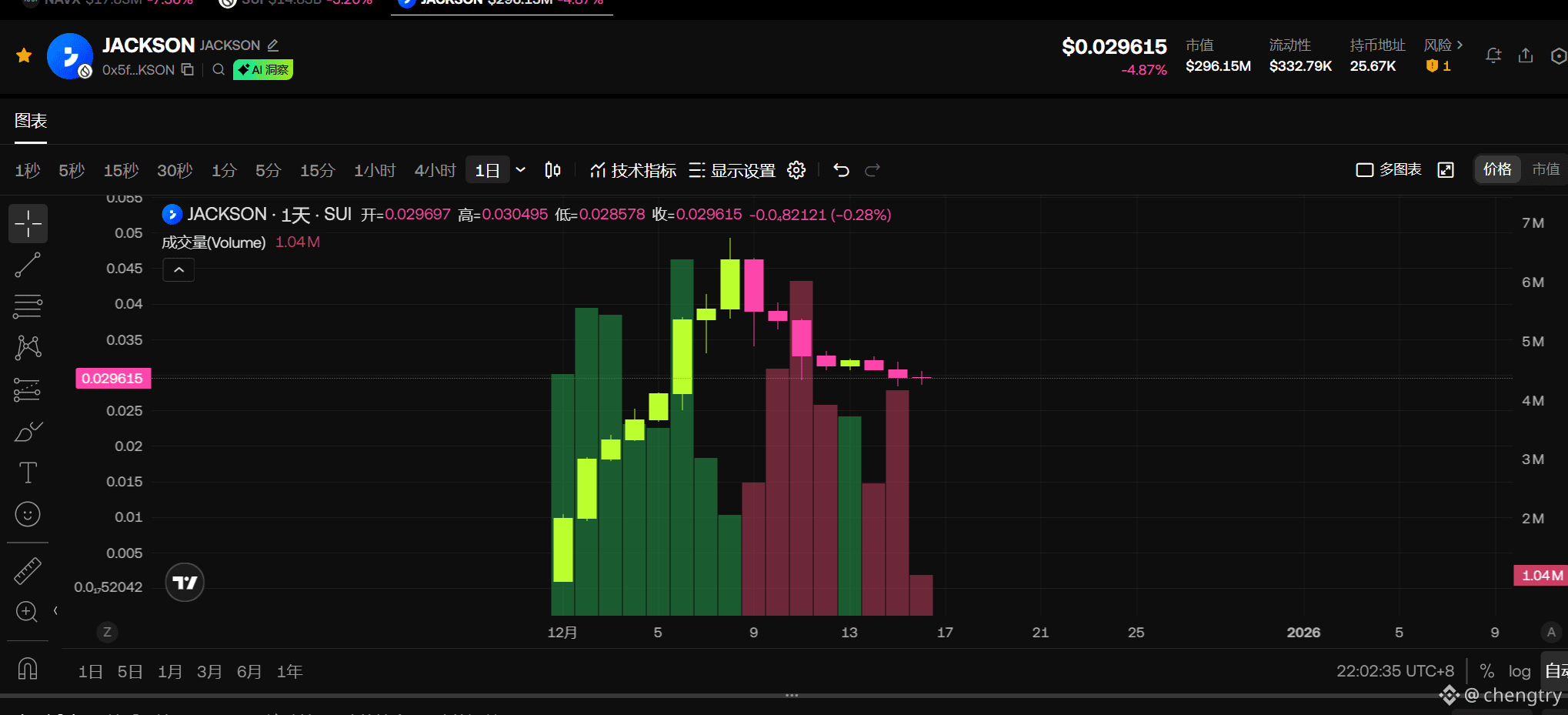The width and height of the screenshot is (1568, 715).
Task: Open 技术指标 technical indicators
Action: tap(633, 170)
